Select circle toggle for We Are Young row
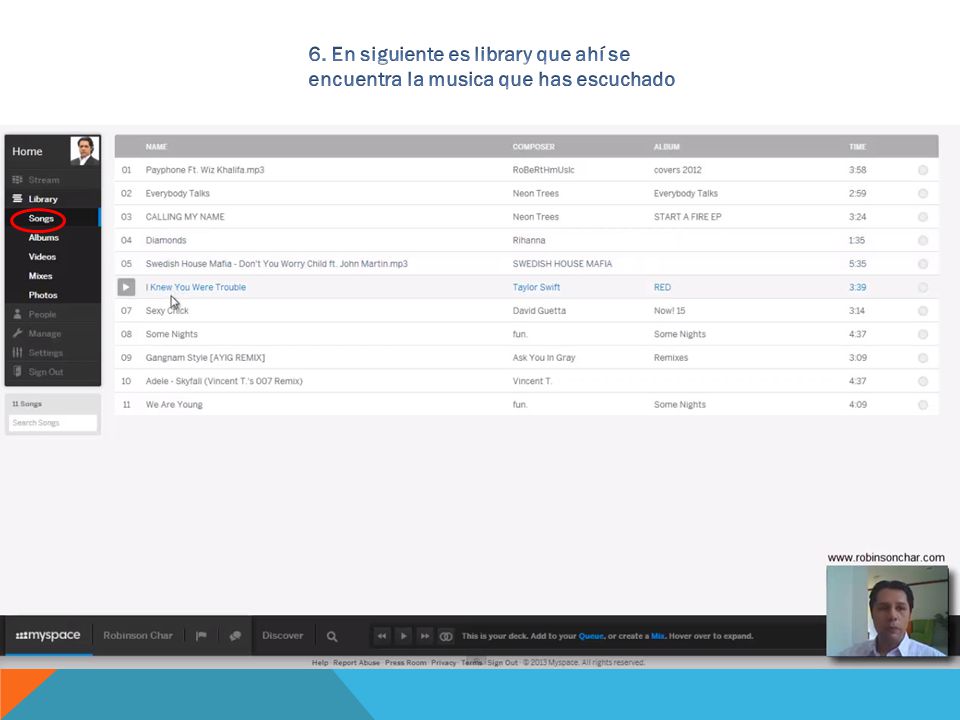Image resolution: width=960 pixels, height=720 pixels. click(x=923, y=405)
